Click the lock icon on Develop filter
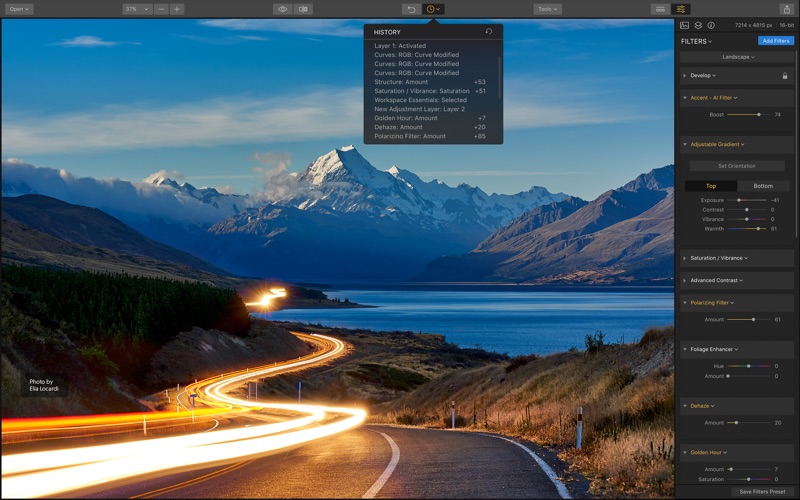Image resolution: width=800 pixels, height=500 pixels. (x=784, y=75)
